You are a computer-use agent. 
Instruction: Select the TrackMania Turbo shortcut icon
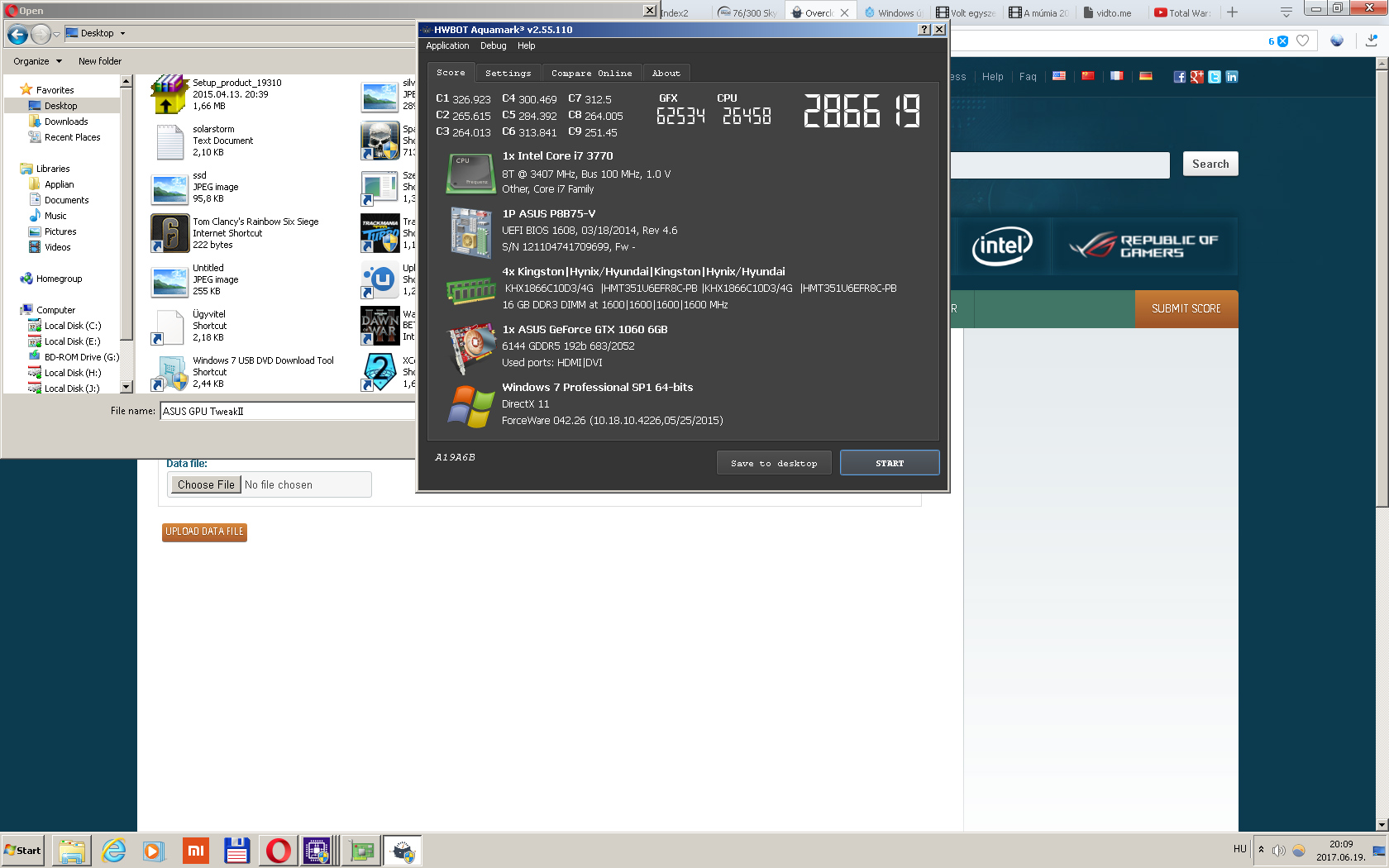(380, 233)
